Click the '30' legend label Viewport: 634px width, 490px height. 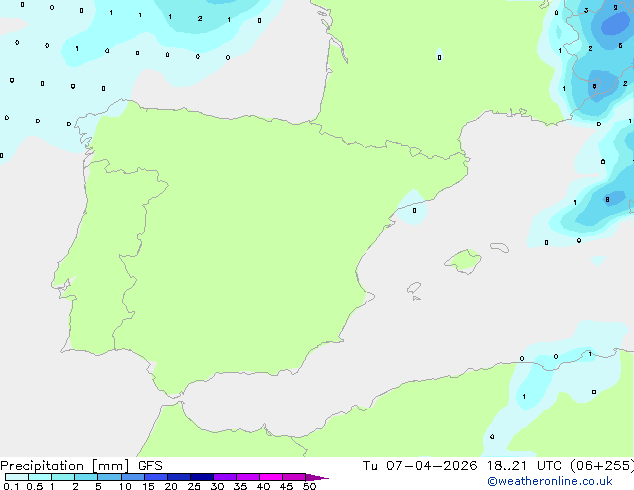[217, 486]
